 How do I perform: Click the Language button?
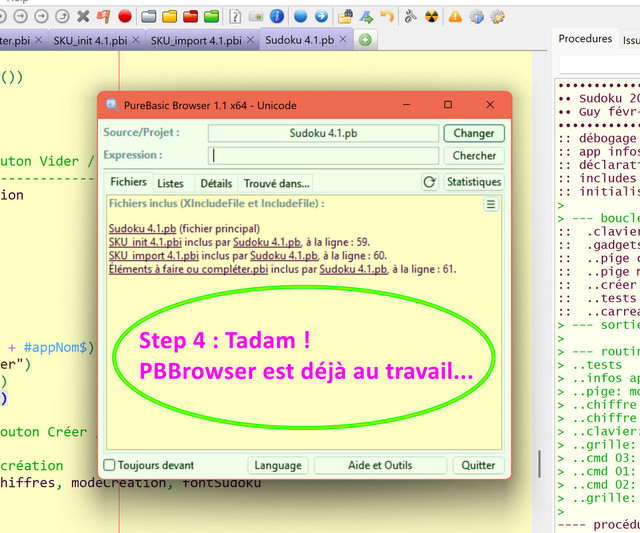click(x=278, y=465)
